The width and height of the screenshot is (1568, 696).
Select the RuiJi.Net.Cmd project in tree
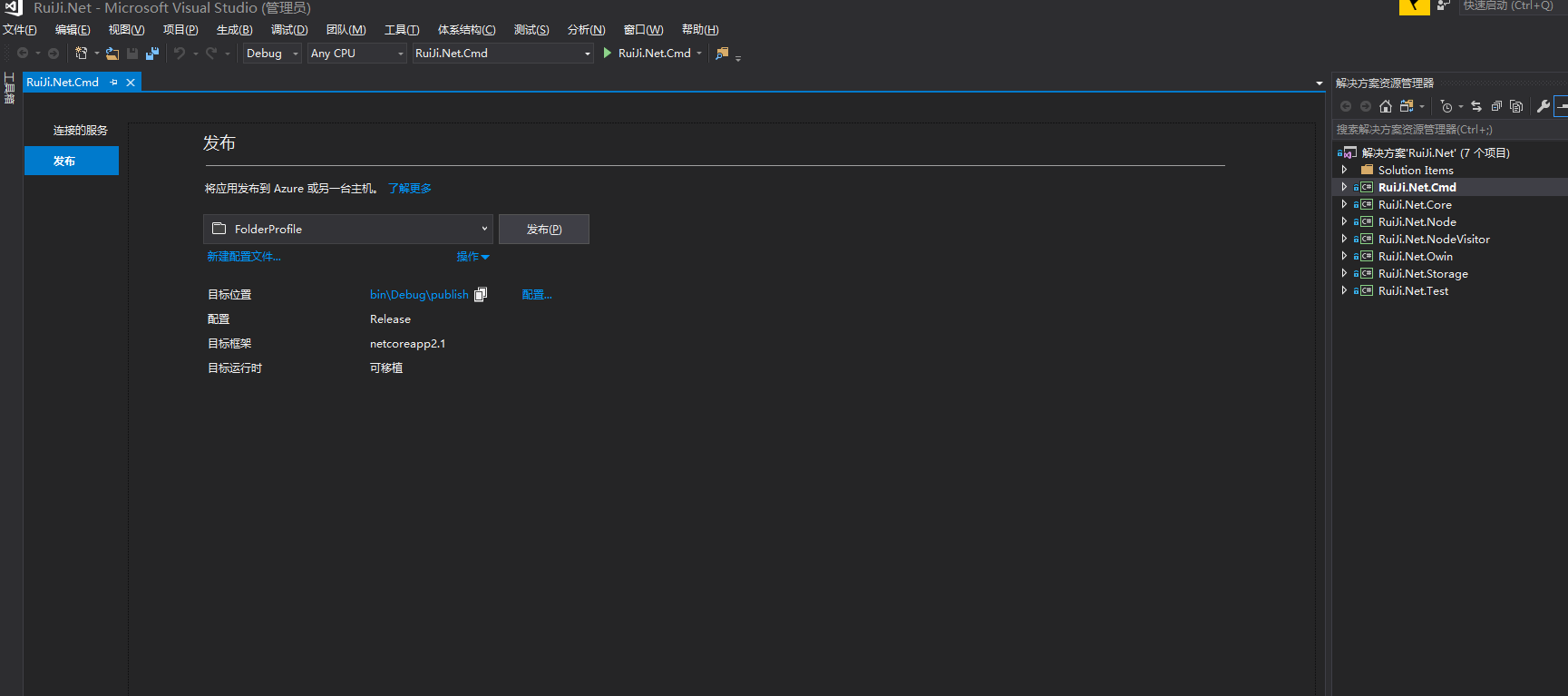(x=1417, y=188)
